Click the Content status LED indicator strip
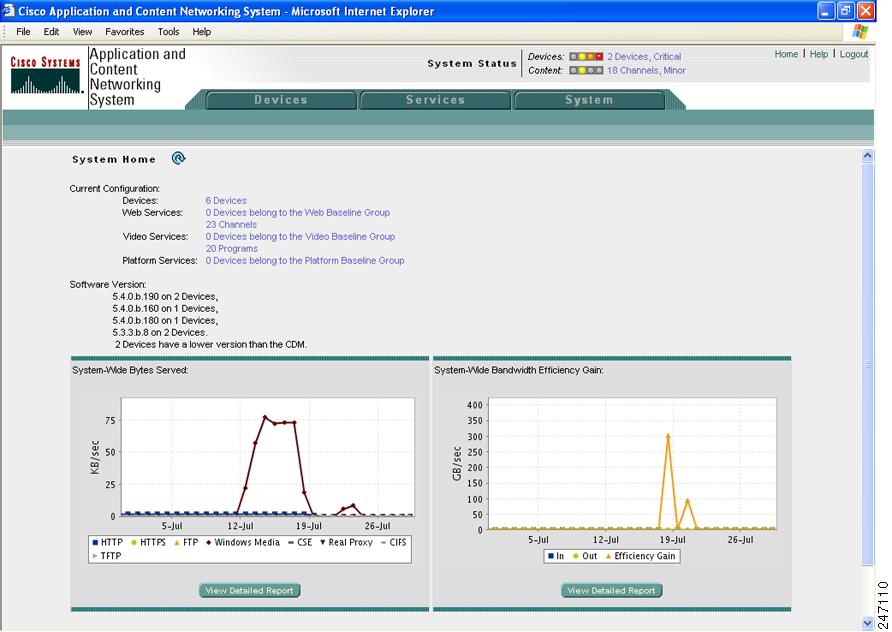This screenshot has height=632, width=892. (587, 71)
